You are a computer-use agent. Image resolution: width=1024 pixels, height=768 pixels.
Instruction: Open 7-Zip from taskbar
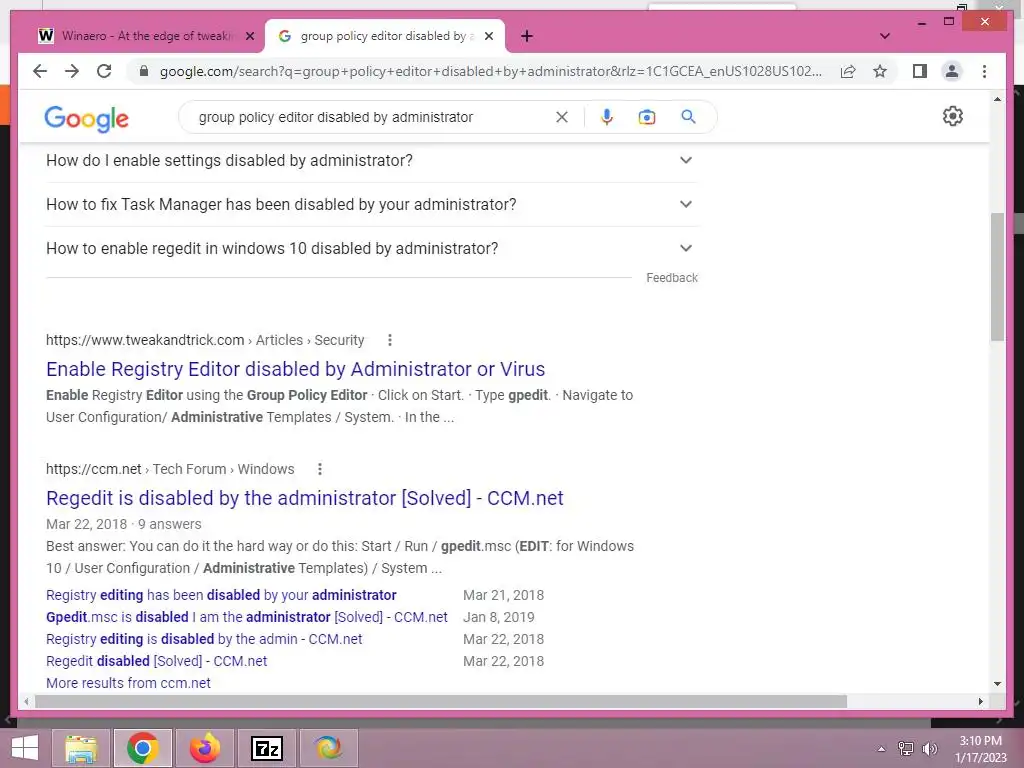pyautogui.click(x=267, y=748)
